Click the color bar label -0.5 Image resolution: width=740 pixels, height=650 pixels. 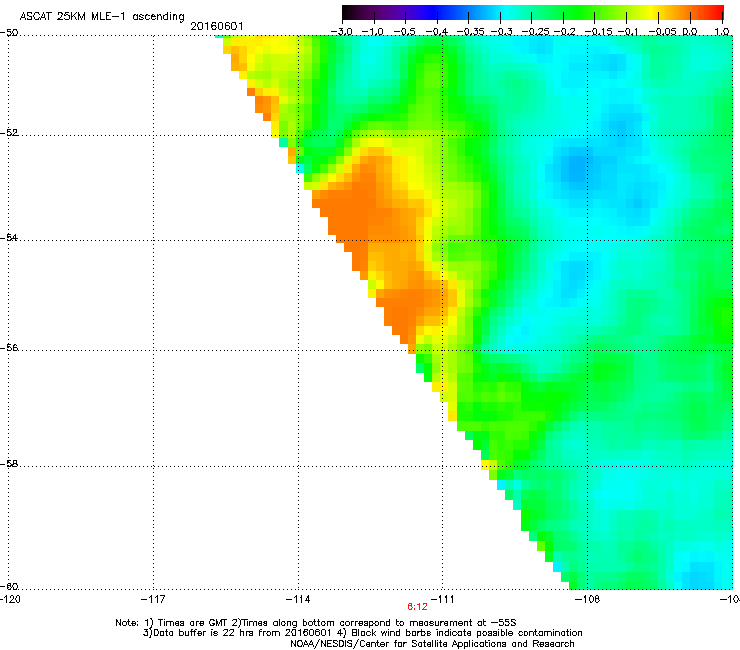coord(404,31)
